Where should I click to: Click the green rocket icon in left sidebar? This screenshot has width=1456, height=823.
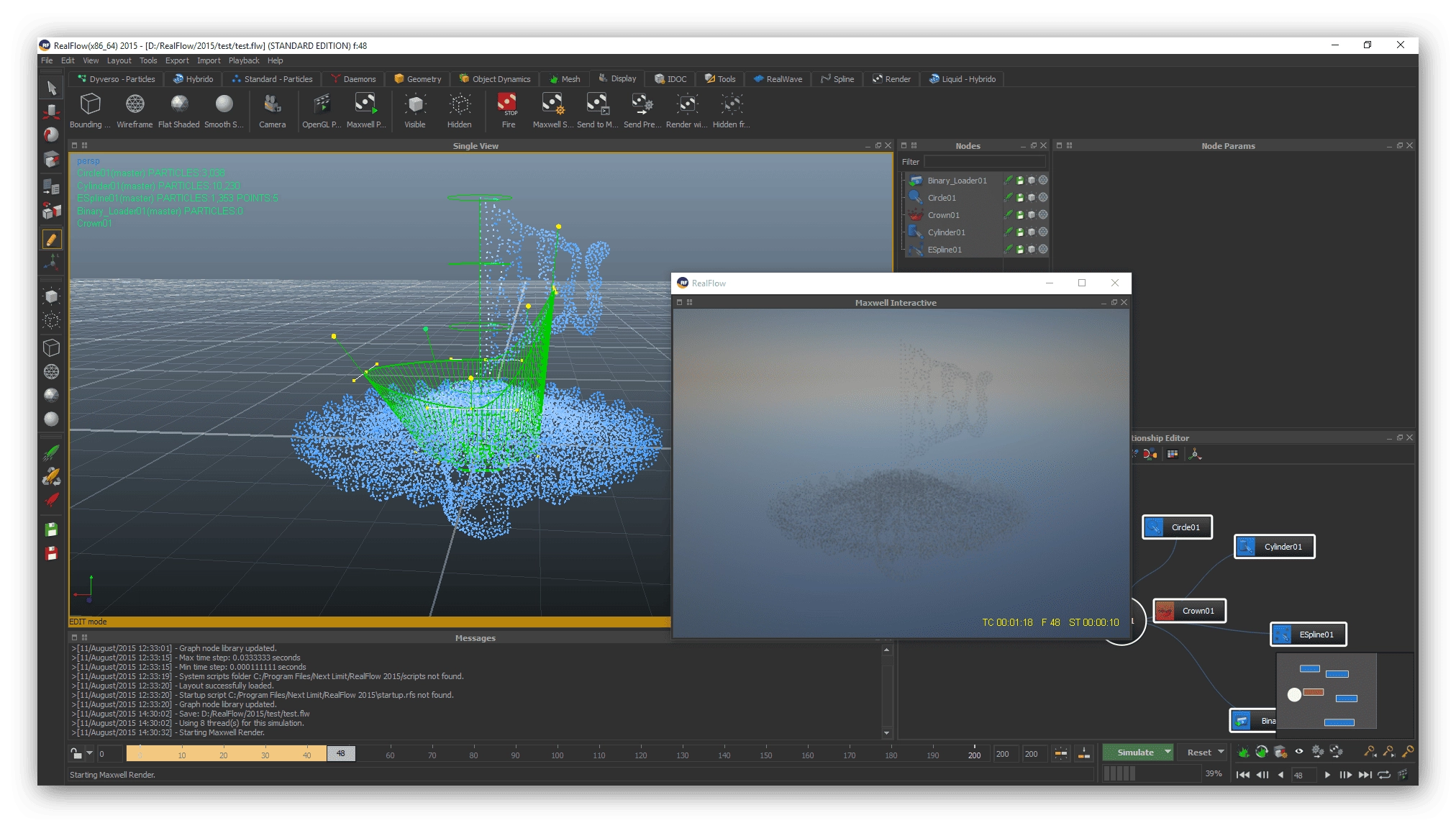tap(51, 453)
